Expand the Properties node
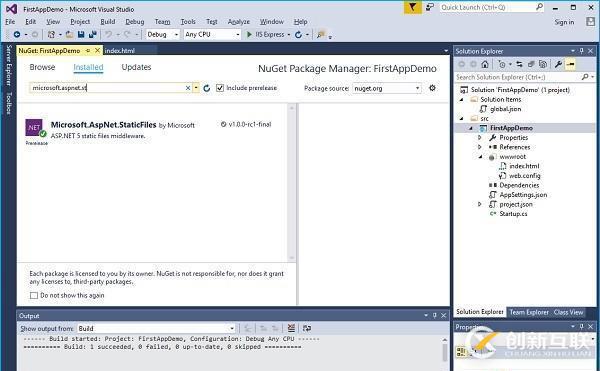Image resolution: width=600 pixels, height=371 pixels. coord(480,137)
